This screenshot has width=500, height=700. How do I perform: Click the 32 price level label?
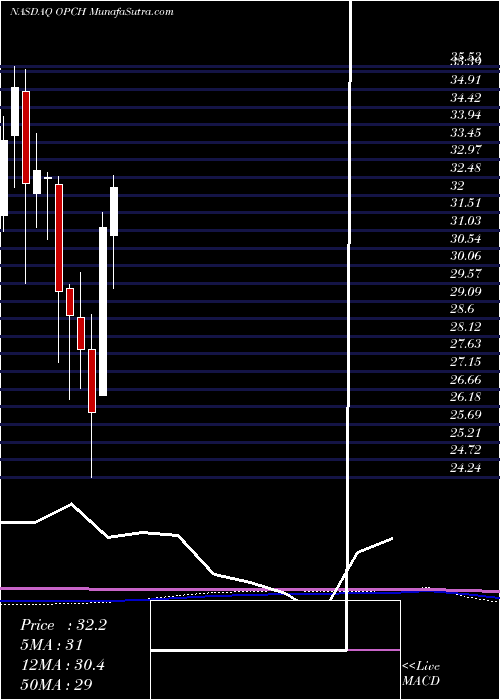point(458,186)
